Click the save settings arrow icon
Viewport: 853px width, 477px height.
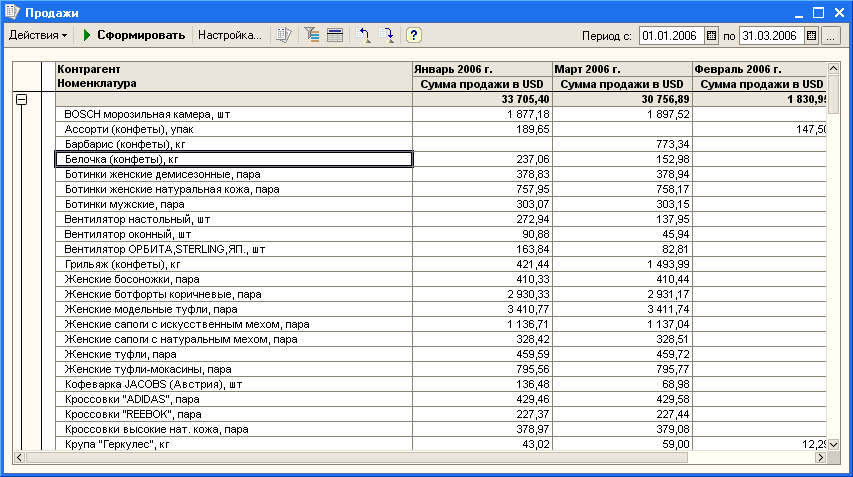(386, 35)
